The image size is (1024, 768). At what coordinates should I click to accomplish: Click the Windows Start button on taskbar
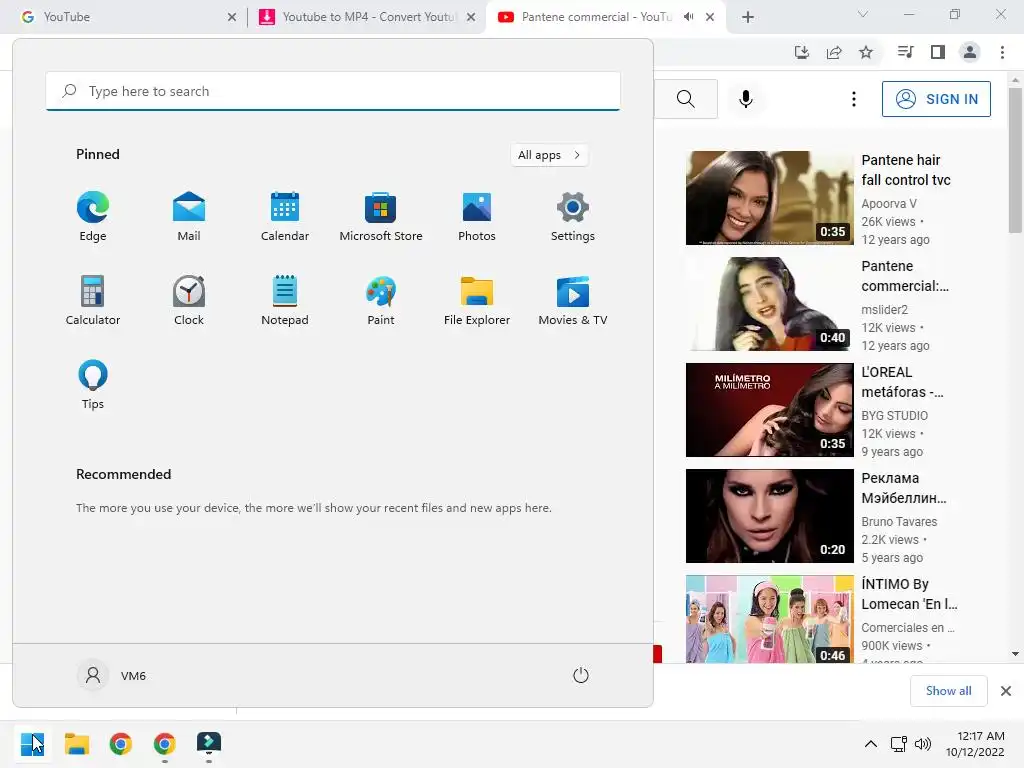pos(32,744)
